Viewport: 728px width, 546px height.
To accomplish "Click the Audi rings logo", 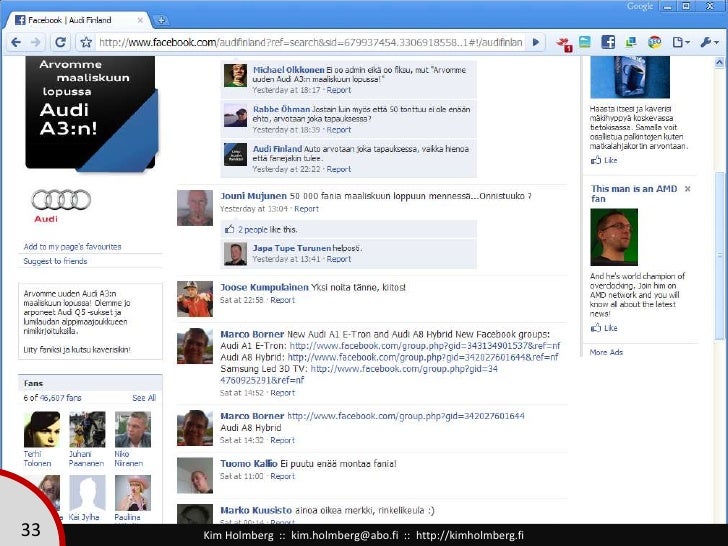I will point(61,200).
